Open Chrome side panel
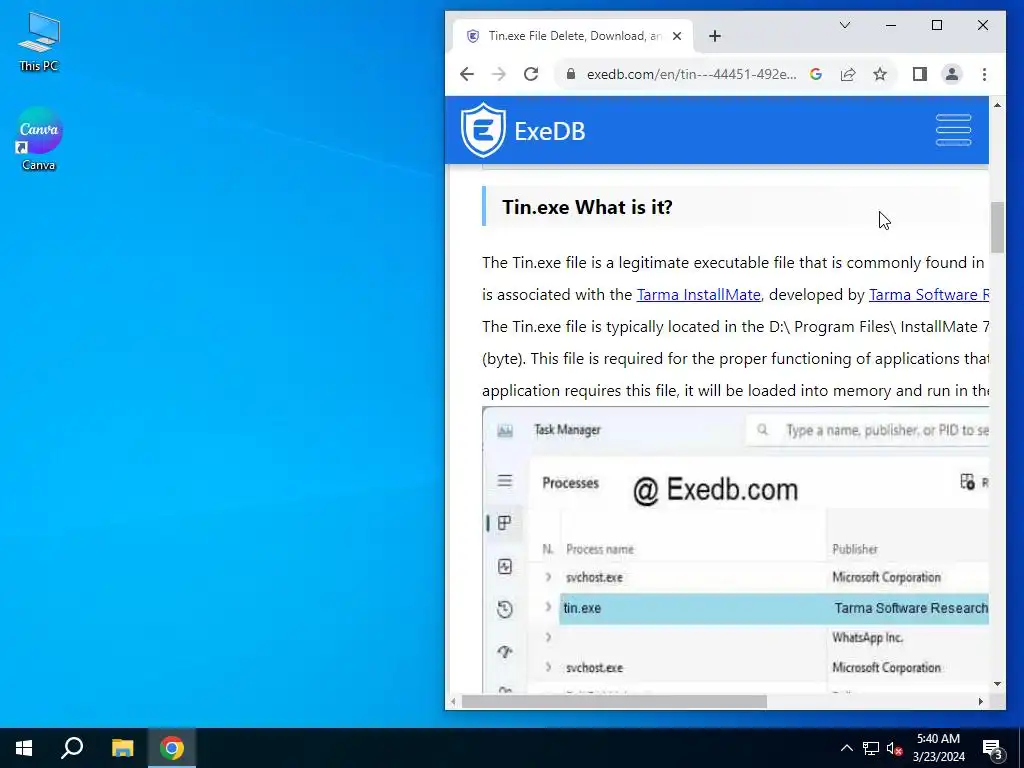This screenshot has width=1024, height=768. pyautogui.click(x=920, y=74)
